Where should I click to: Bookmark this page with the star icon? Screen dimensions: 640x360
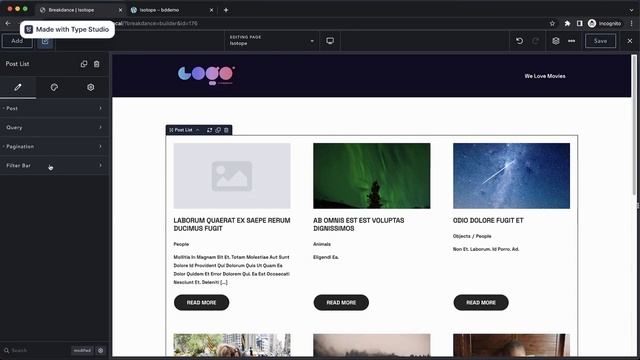click(x=552, y=24)
